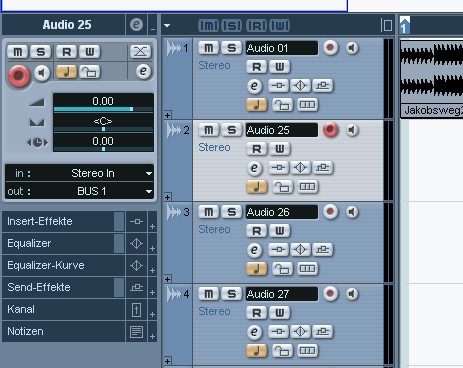463x368 pixels.
Task: Solo the Audio 27 track
Action: point(231,294)
